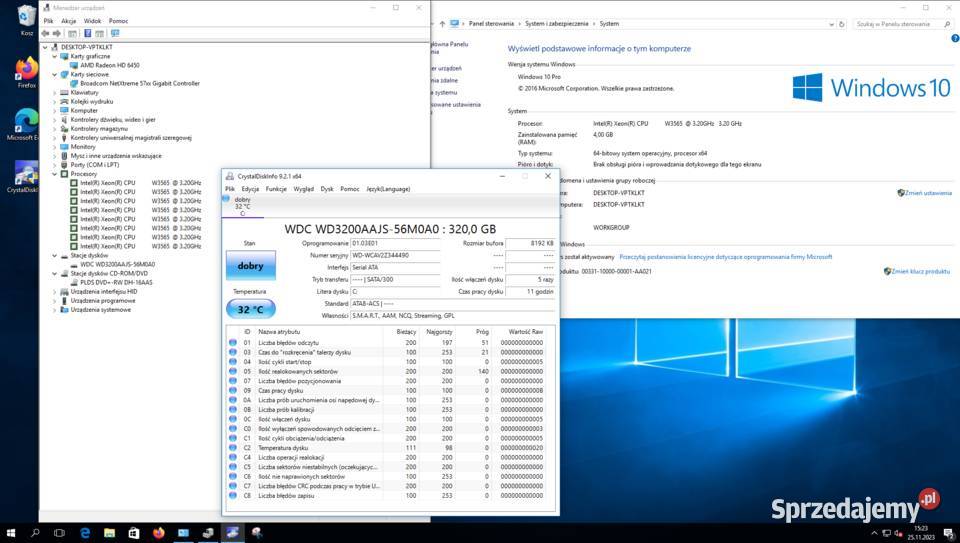Image resolution: width=960 pixels, height=543 pixels.
Task: Open CrystalDiskInfo desktop shortcut
Action: 24,176
